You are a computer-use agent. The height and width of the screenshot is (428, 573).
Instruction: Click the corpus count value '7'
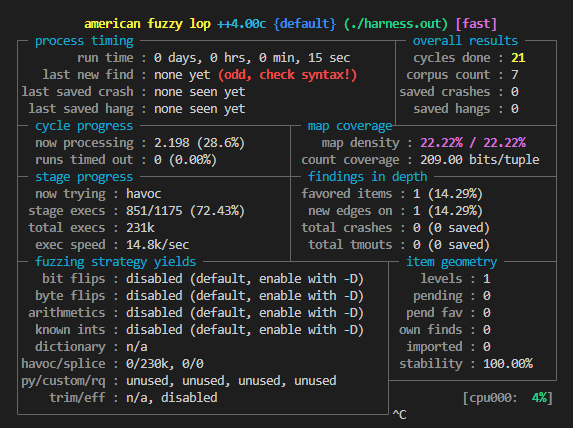[515, 75]
